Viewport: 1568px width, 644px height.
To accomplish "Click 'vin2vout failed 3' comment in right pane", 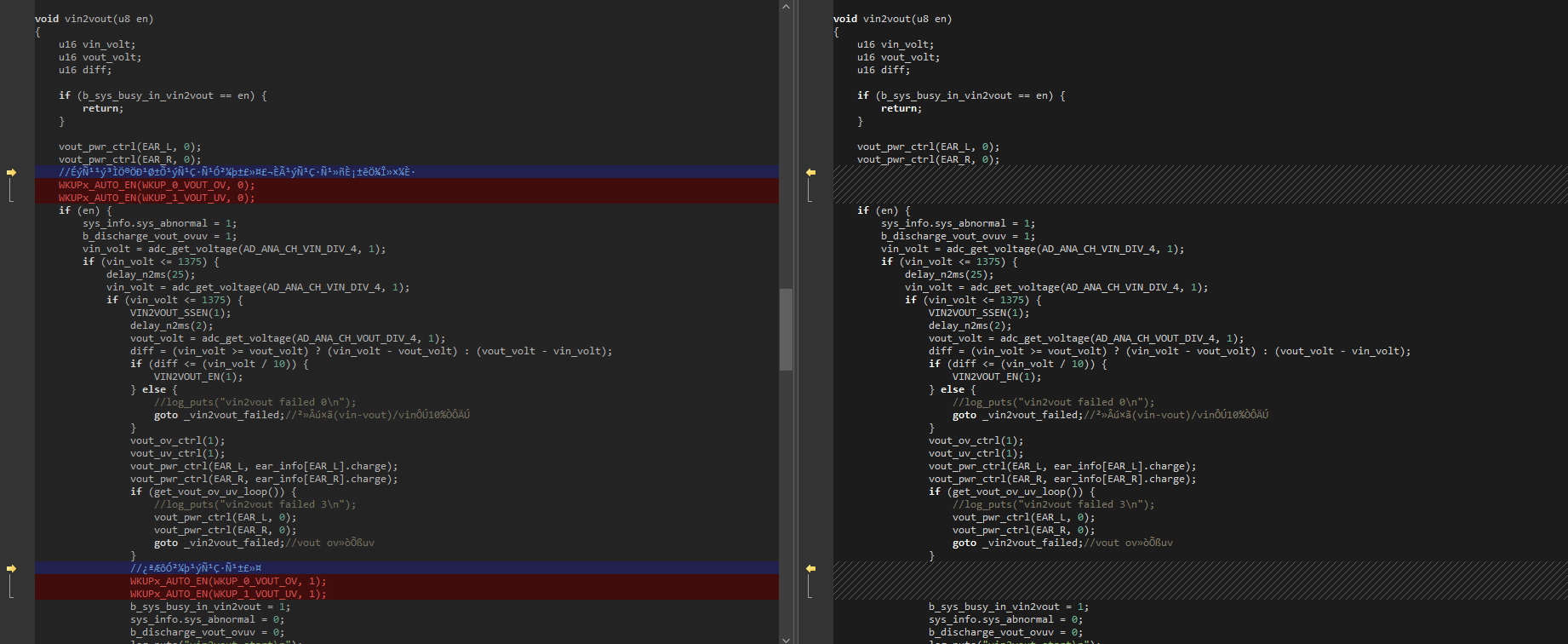I will [x=1054, y=504].
